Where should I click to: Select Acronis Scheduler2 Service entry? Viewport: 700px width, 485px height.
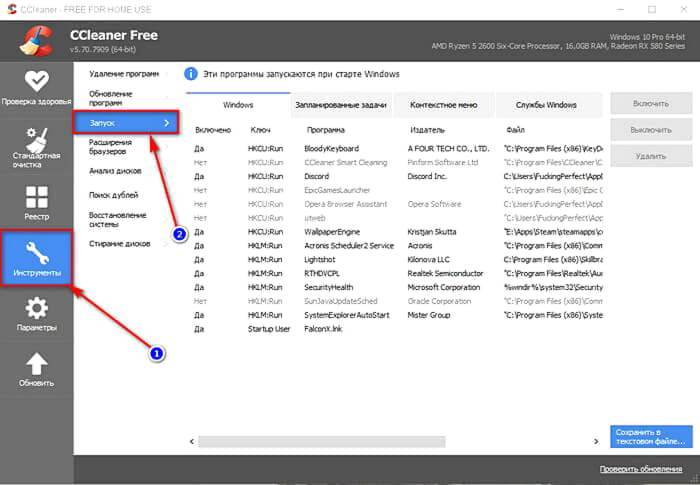(x=397, y=246)
